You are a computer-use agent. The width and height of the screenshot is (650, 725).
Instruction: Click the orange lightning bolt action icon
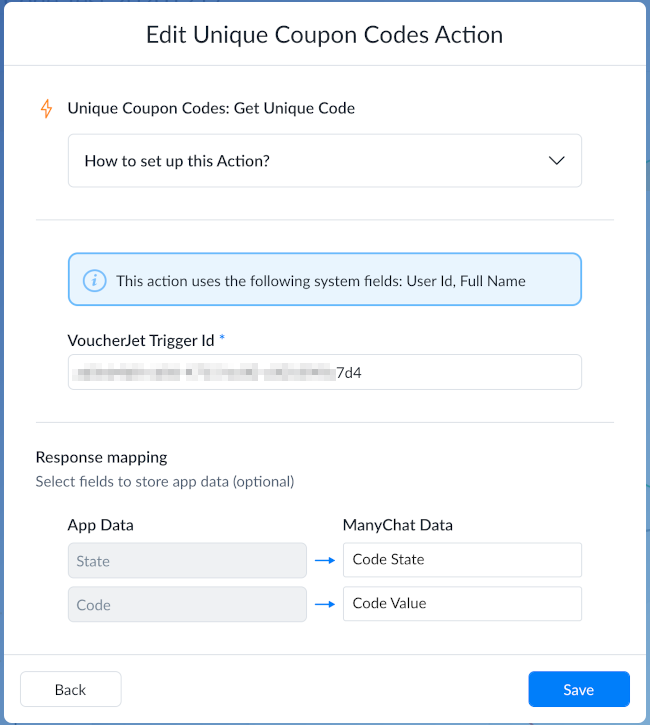46,109
